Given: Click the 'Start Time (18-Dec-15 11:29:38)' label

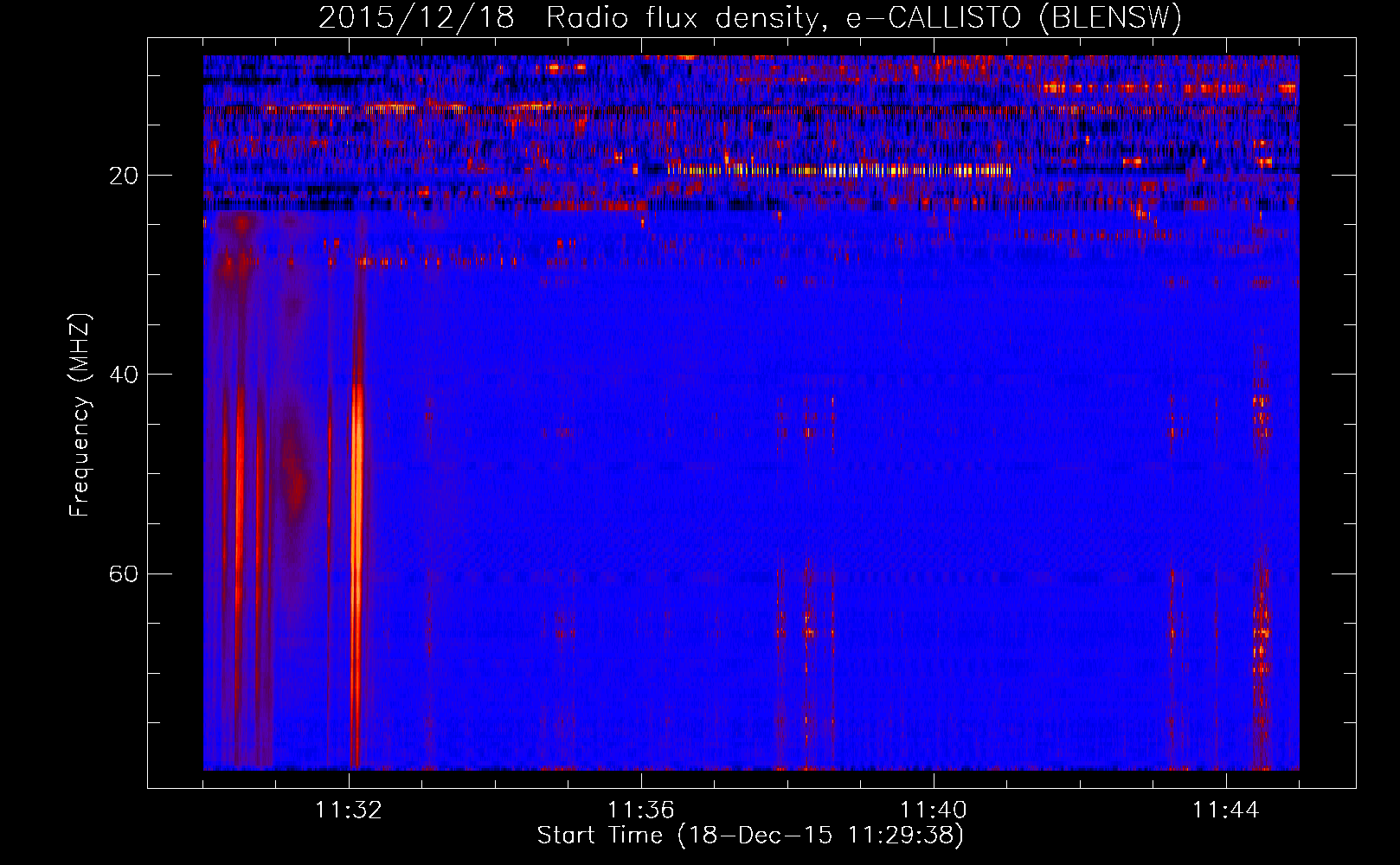Looking at the screenshot, I should point(750,836).
